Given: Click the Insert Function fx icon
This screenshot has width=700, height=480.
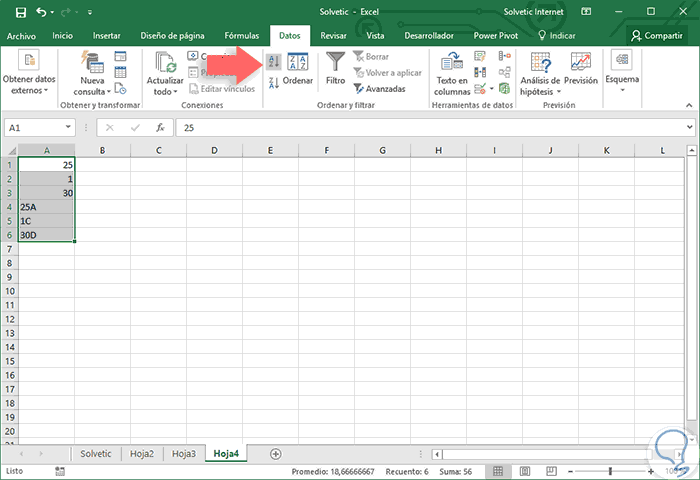Looking at the screenshot, I should pyautogui.click(x=160, y=128).
